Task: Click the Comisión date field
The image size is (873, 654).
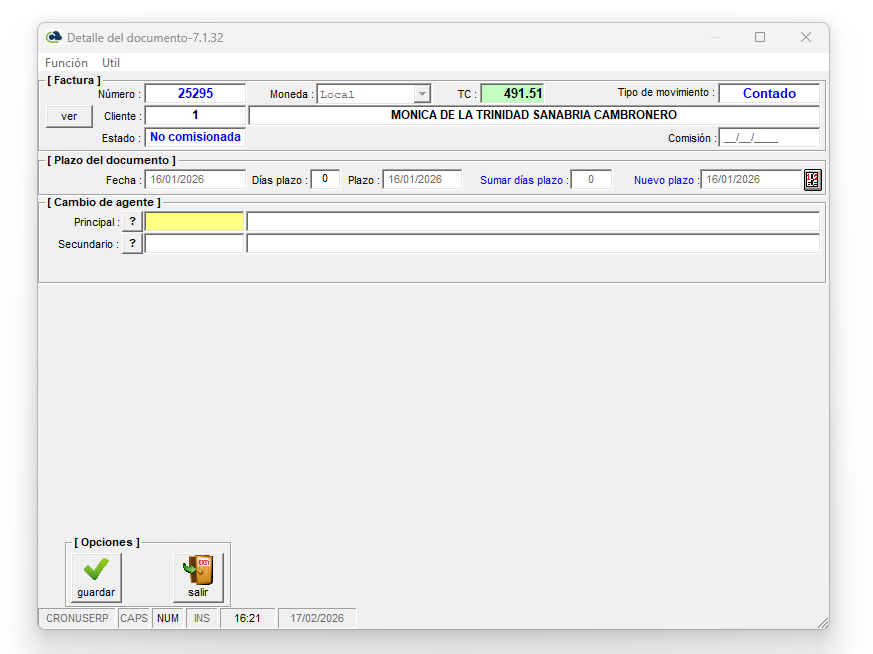Action: [x=769, y=138]
